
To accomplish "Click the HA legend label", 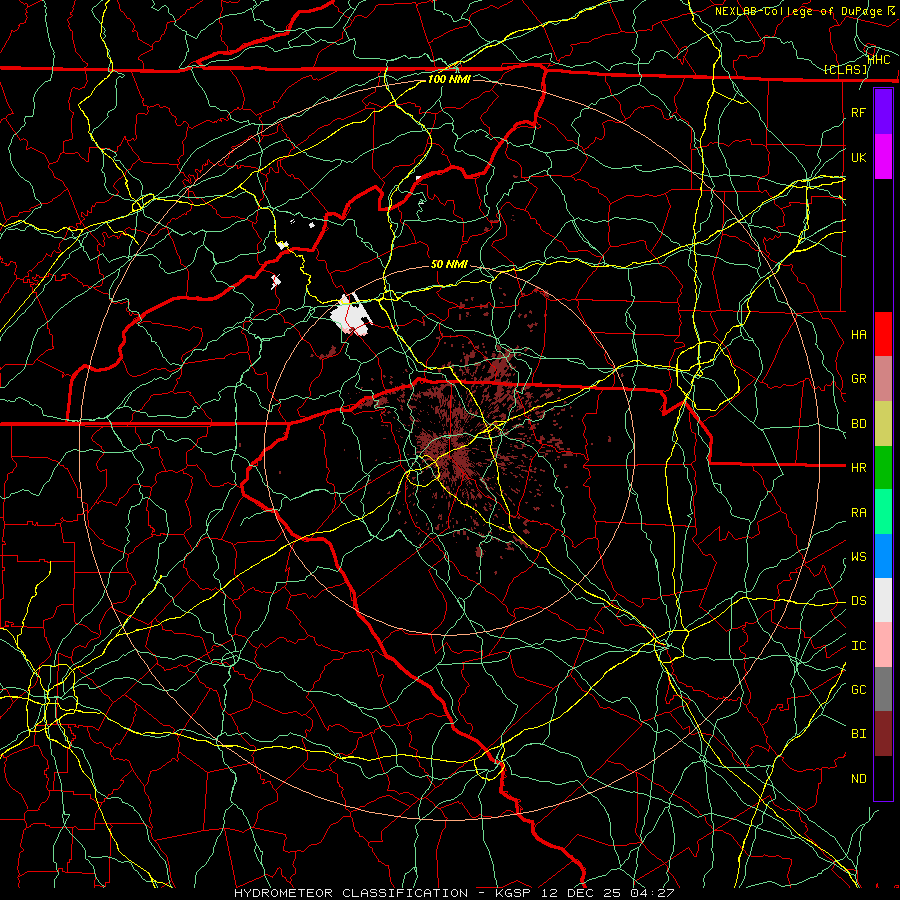I will coord(858,334).
